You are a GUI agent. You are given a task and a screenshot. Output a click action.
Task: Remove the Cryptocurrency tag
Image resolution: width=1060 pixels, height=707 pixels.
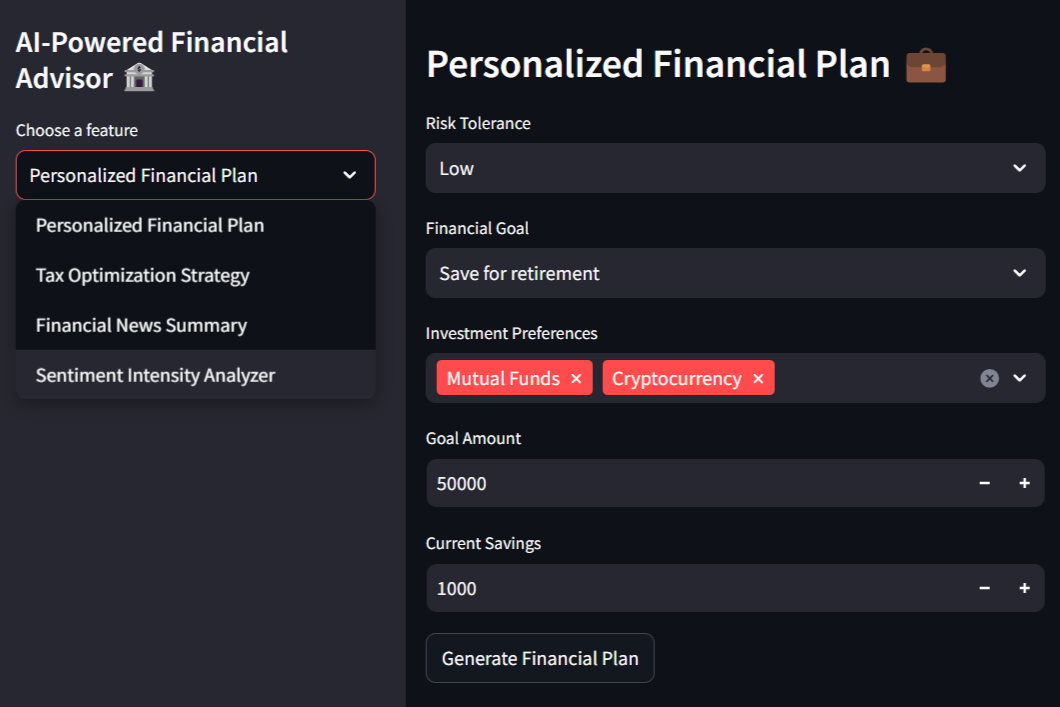[758, 378]
